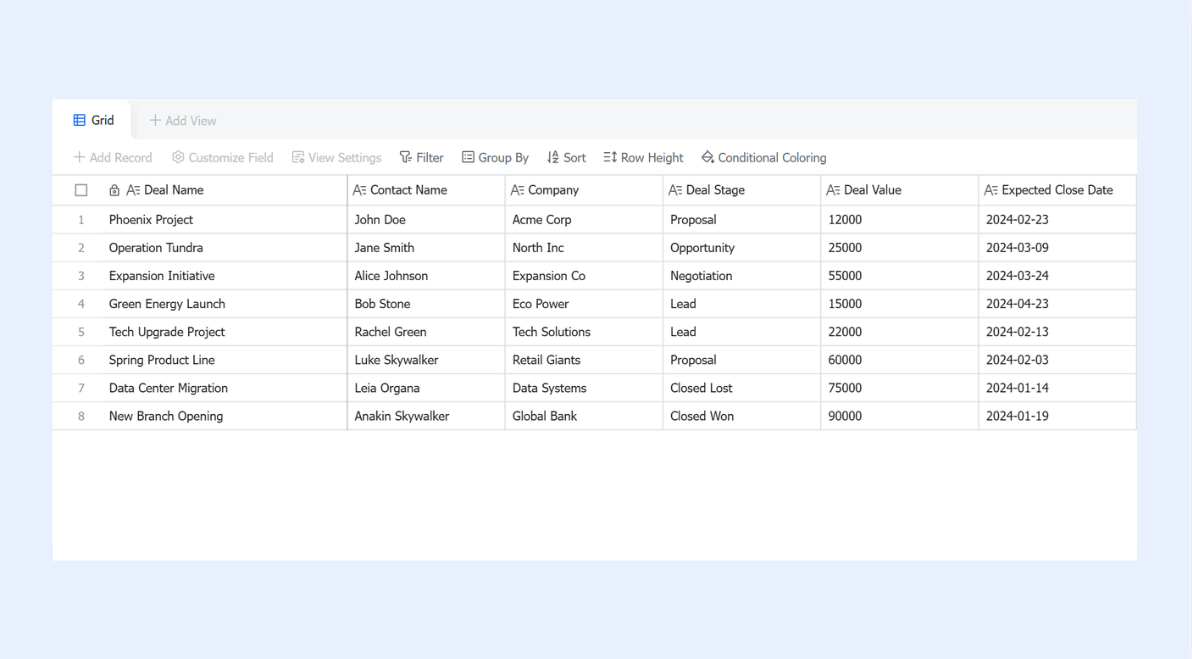Select the Spring Product Line cell
1192x659 pixels.
coord(224,360)
